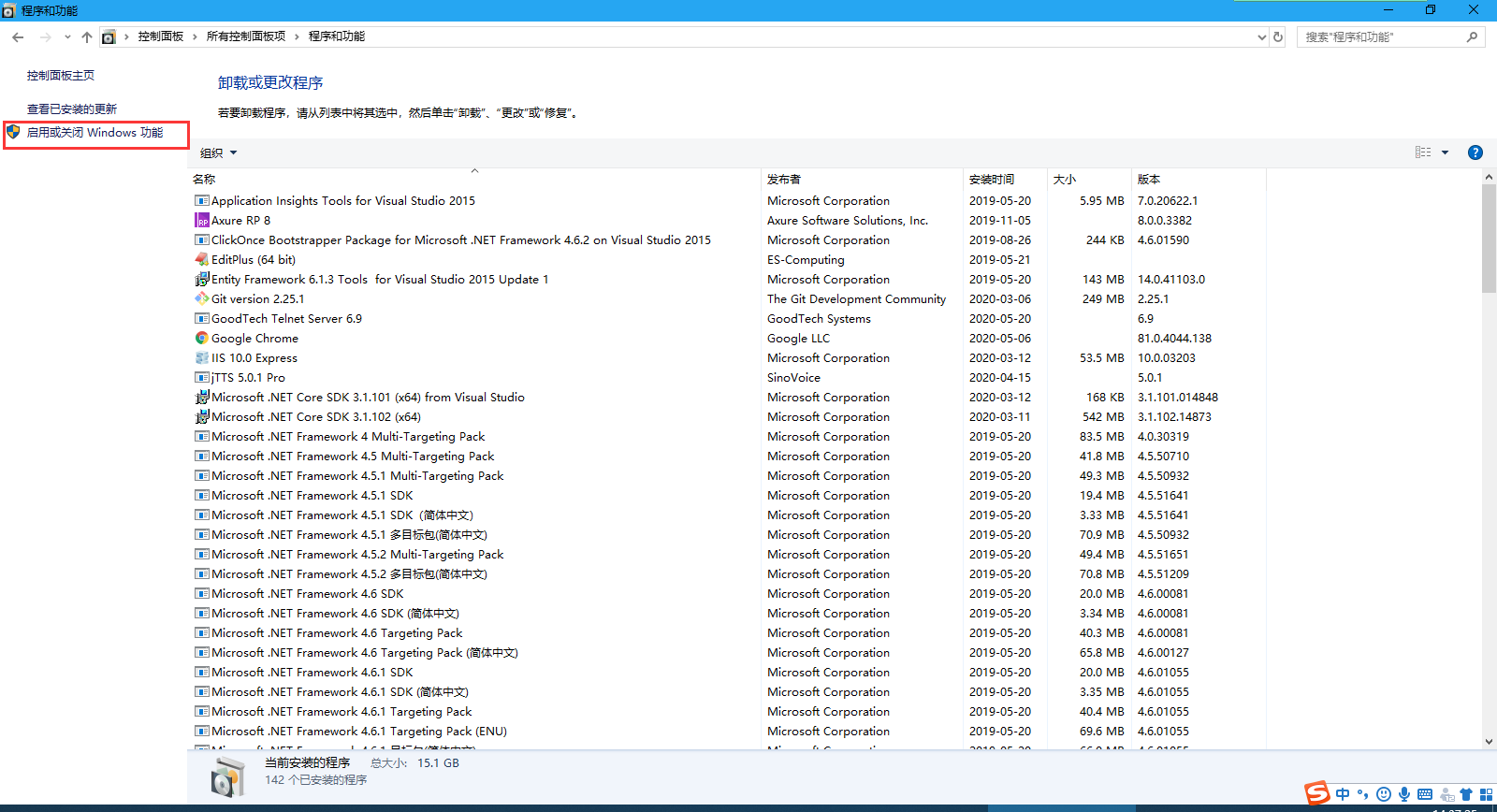Click the IIS 10.0 Express icon

(201, 358)
